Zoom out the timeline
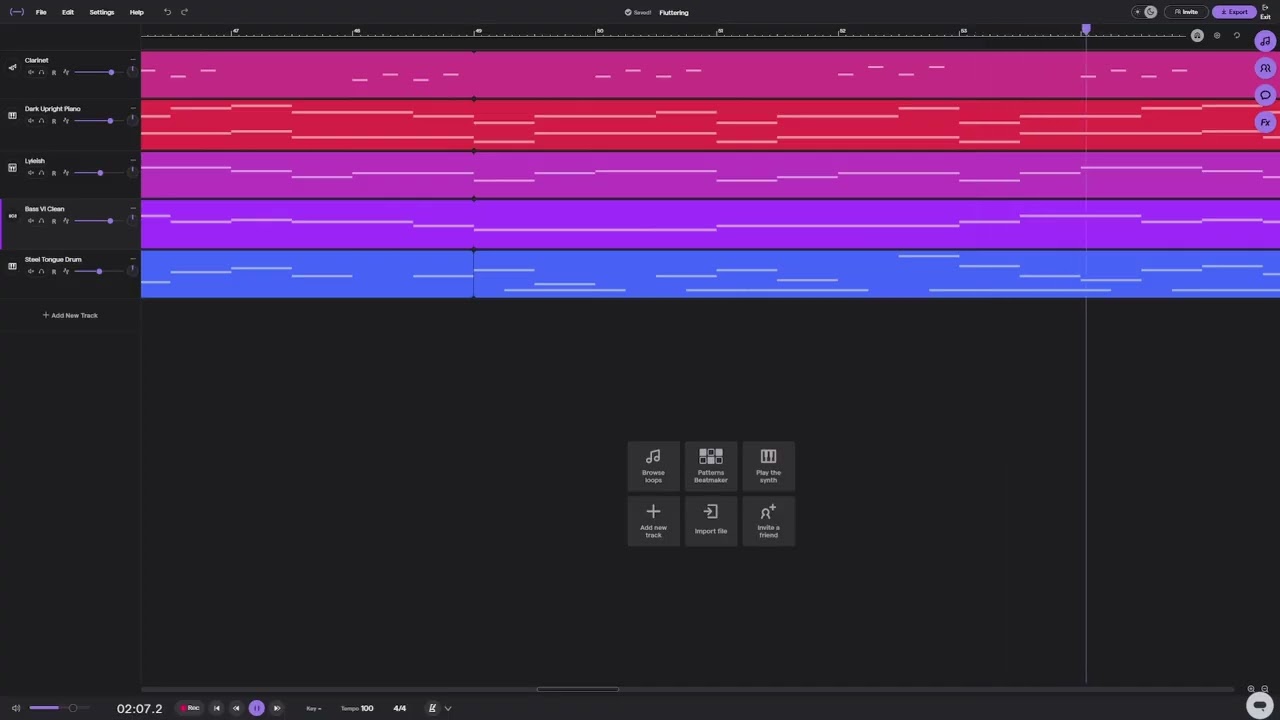Viewport: 1280px width, 720px height. click(1264, 689)
